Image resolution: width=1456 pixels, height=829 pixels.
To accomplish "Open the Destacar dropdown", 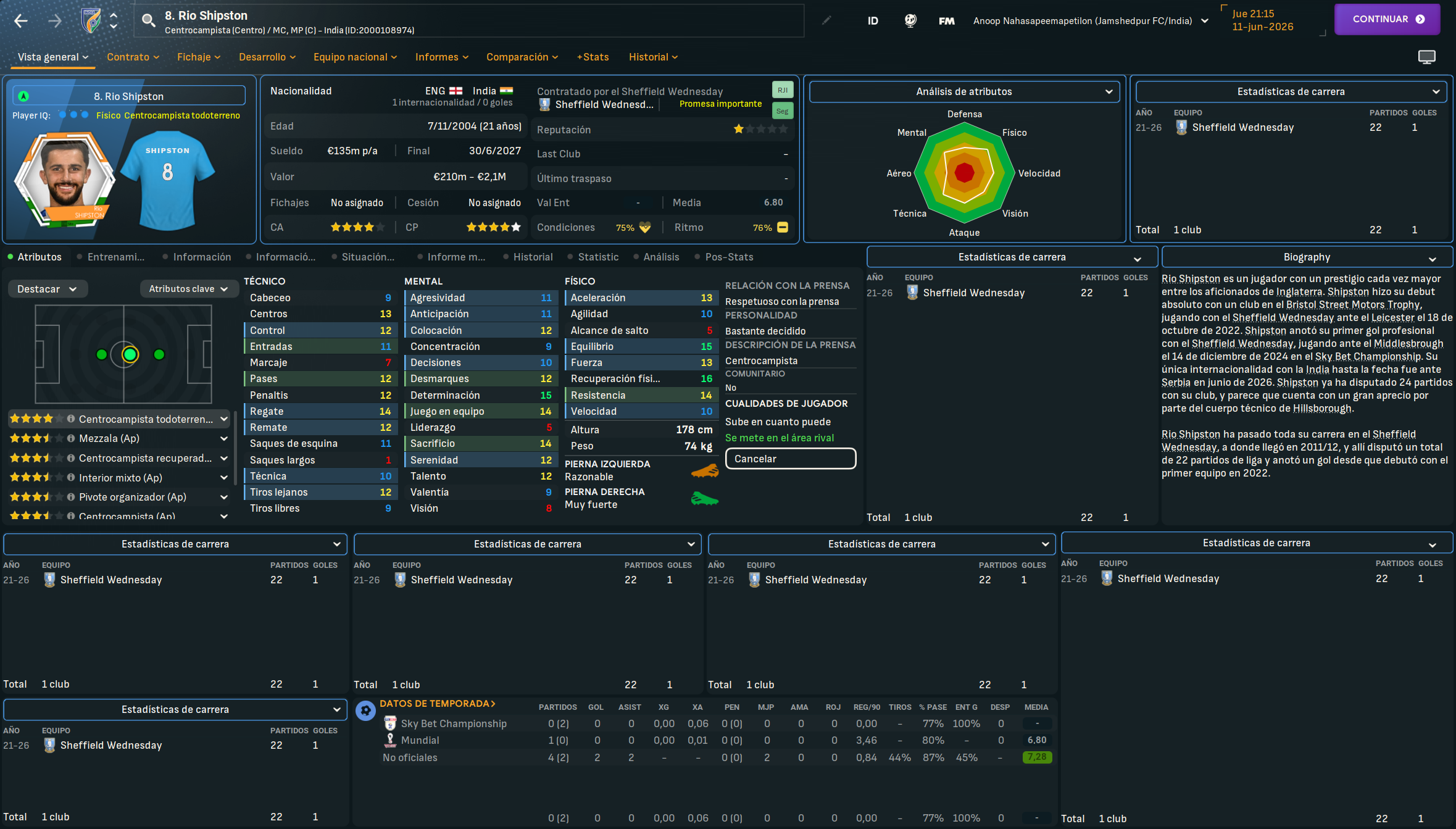I will pos(47,289).
